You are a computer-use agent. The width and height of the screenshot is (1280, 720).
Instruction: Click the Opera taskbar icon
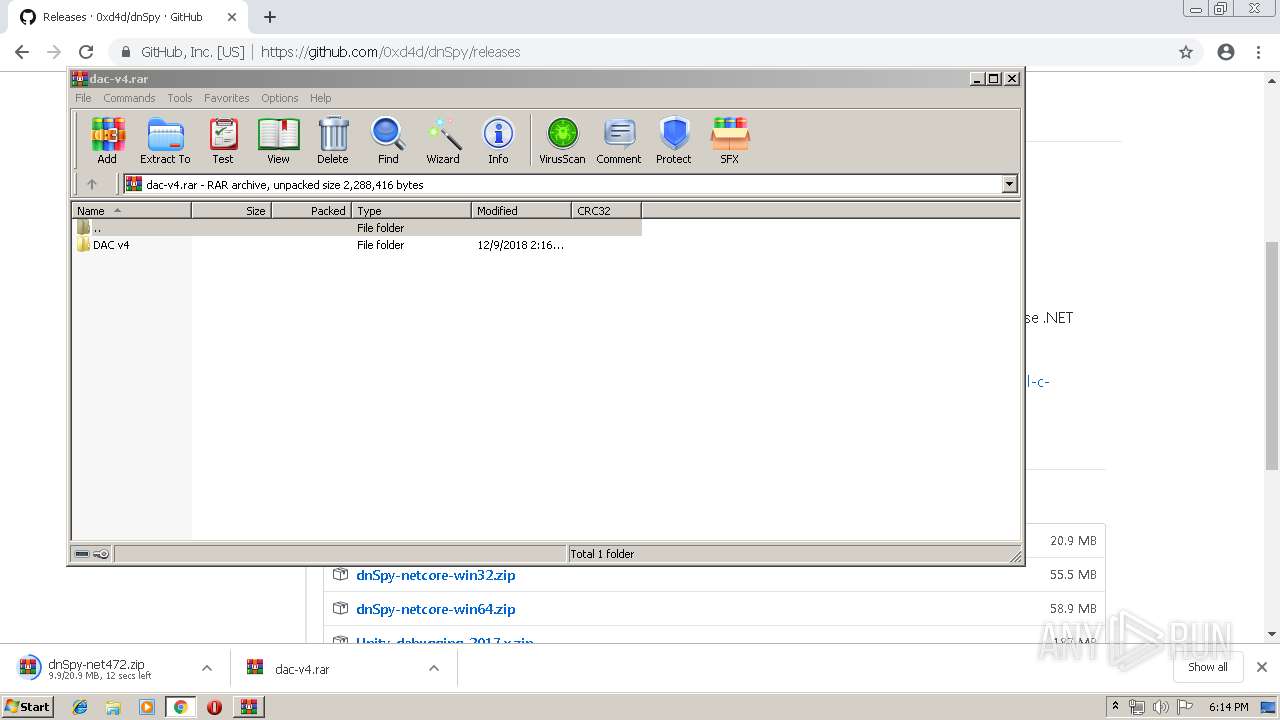click(x=214, y=706)
